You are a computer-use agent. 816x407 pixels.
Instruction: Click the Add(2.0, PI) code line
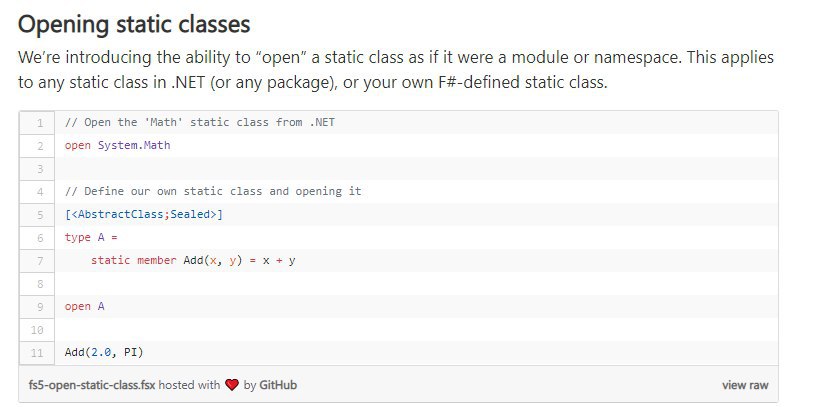pyautogui.click(x=104, y=352)
